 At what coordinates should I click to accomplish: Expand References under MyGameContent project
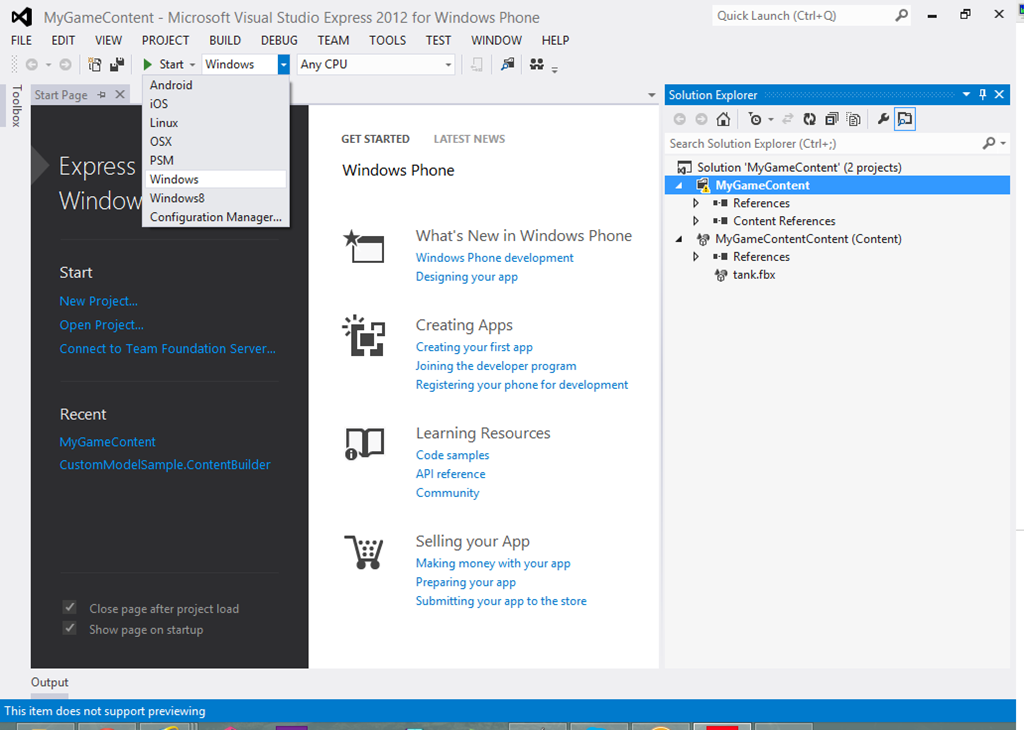(x=696, y=203)
